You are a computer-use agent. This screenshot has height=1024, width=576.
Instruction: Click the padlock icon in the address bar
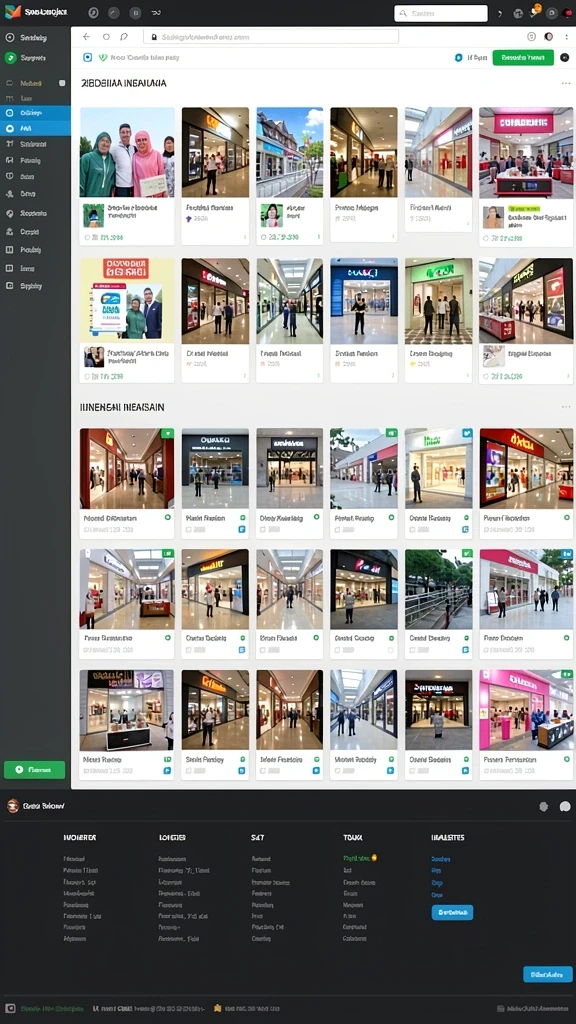154,37
